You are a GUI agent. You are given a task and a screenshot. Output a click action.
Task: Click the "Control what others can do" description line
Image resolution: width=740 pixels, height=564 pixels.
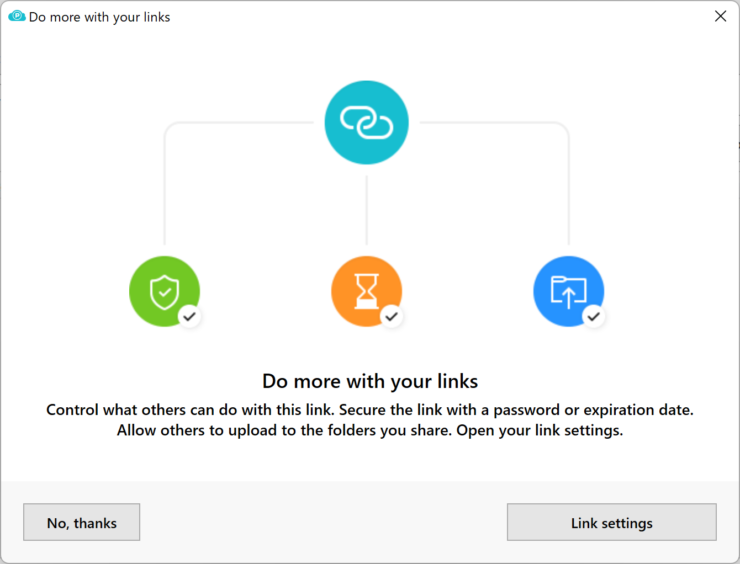click(370, 411)
